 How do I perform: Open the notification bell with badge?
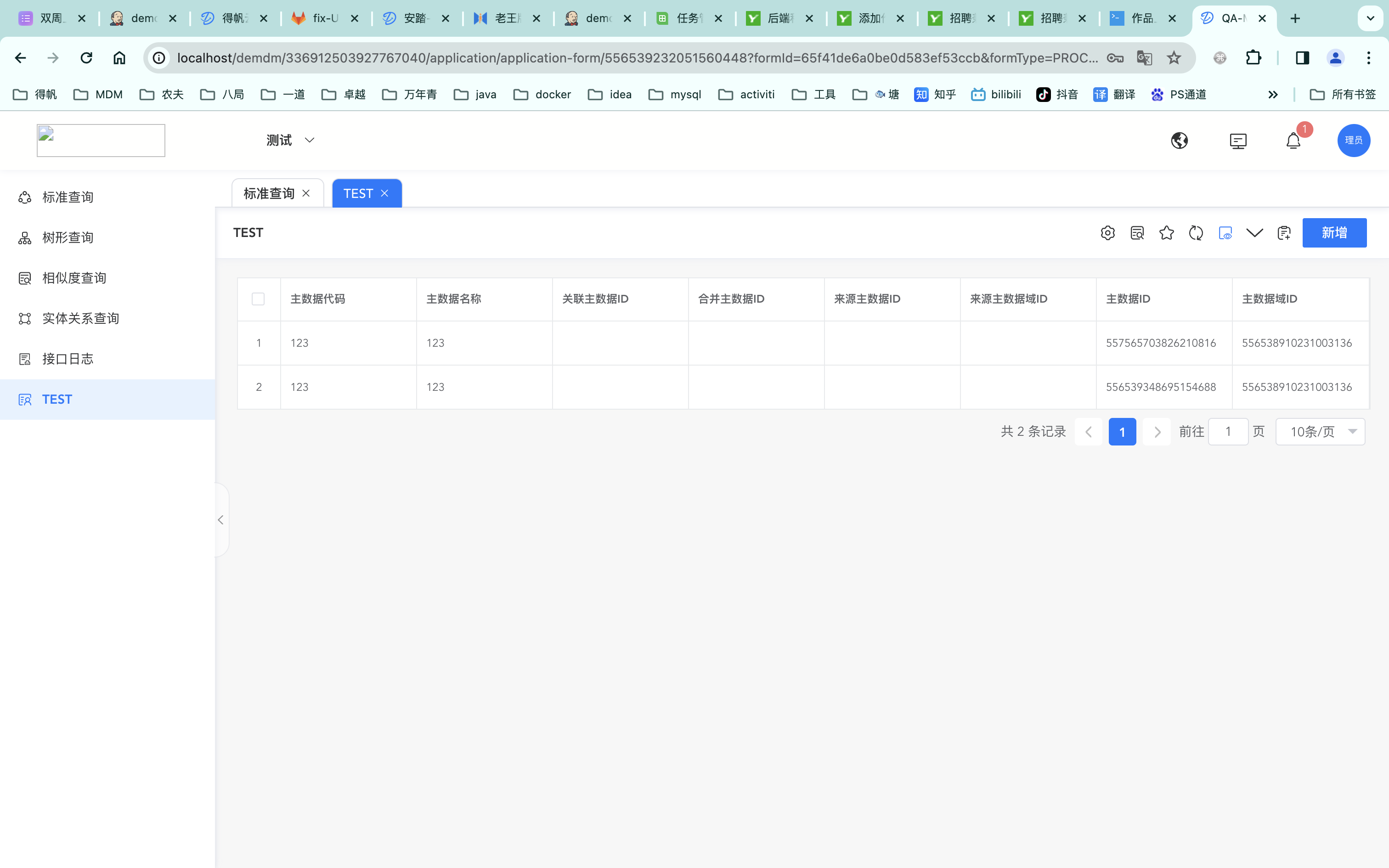tap(1293, 141)
